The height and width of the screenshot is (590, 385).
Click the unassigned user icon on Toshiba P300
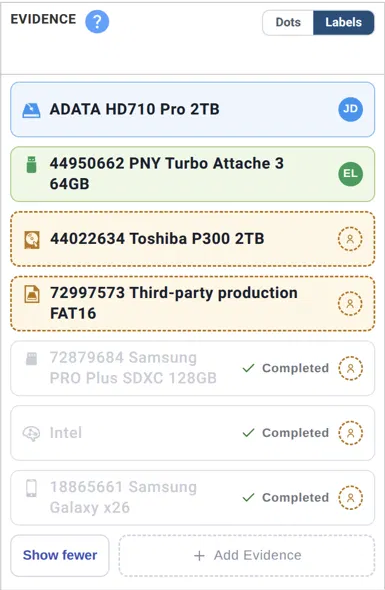350,239
